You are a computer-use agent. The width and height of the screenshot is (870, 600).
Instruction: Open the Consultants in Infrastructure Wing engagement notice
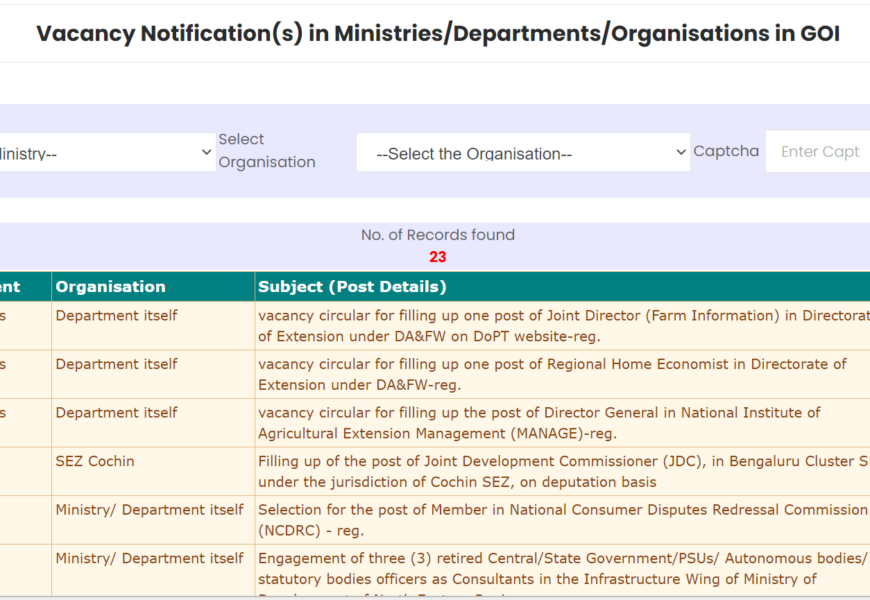click(560, 568)
